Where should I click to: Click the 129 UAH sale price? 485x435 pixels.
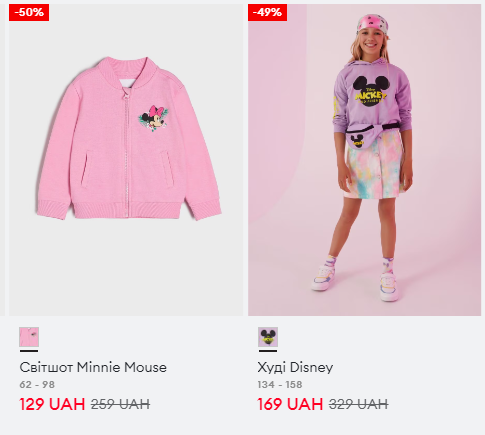[52, 404]
